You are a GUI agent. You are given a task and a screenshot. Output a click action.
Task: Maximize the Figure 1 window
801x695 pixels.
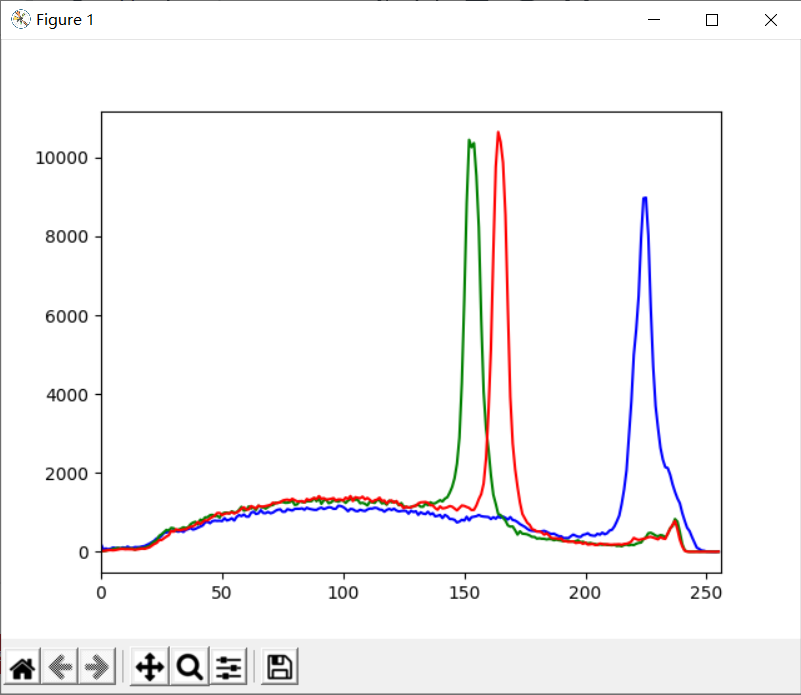coord(712,20)
